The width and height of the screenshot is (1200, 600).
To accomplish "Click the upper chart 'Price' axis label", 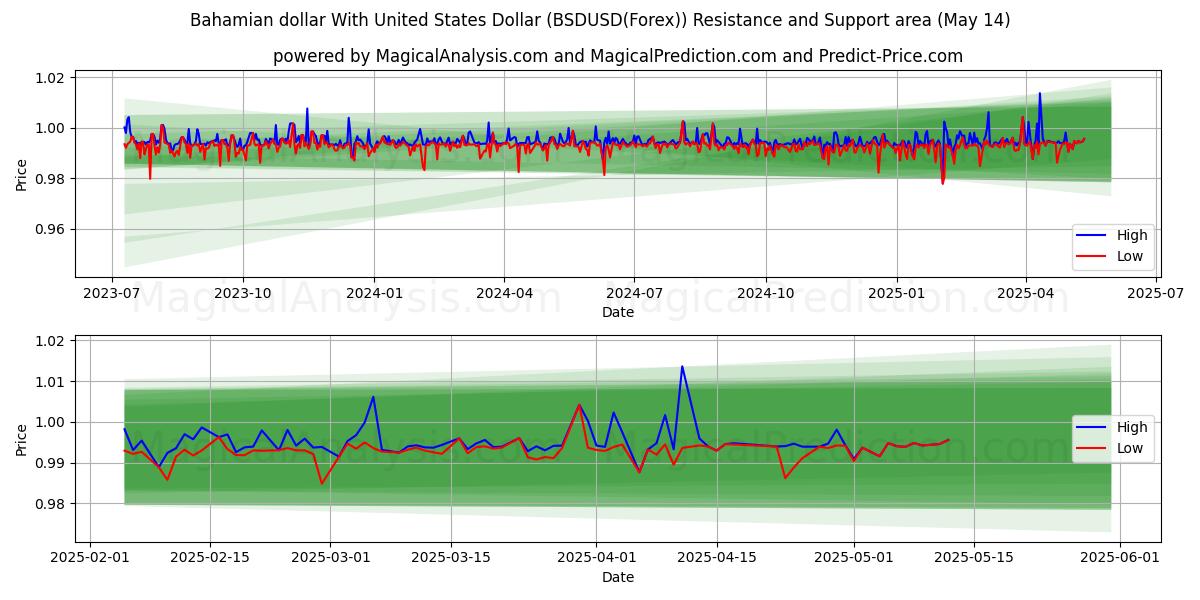I will [x=22, y=175].
